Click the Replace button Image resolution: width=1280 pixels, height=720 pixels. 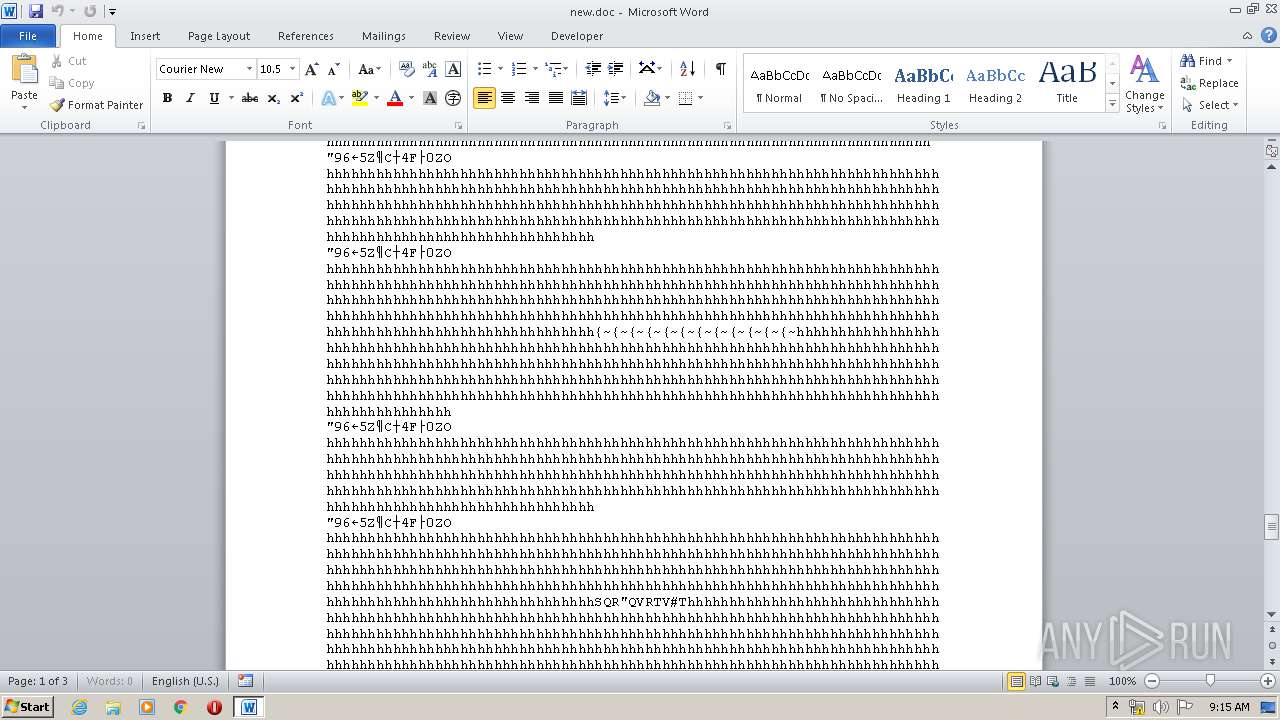click(1210, 83)
